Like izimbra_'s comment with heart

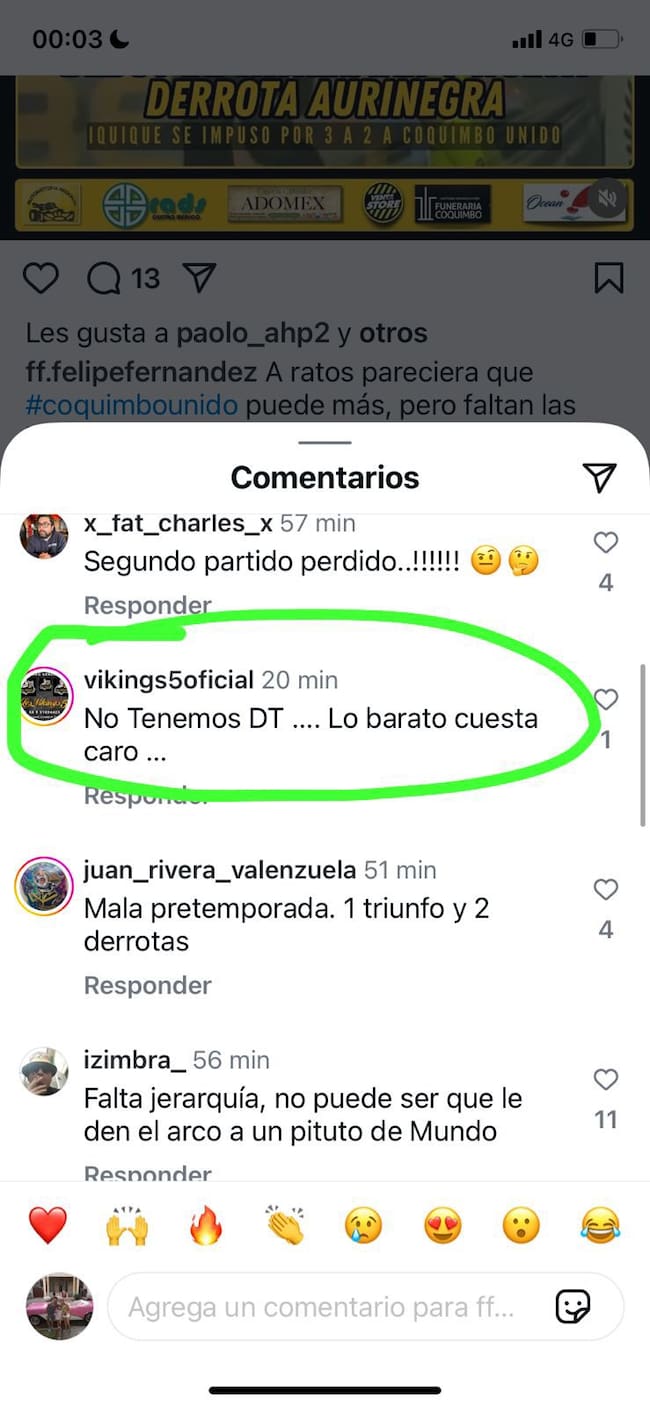tap(606, 1079)
